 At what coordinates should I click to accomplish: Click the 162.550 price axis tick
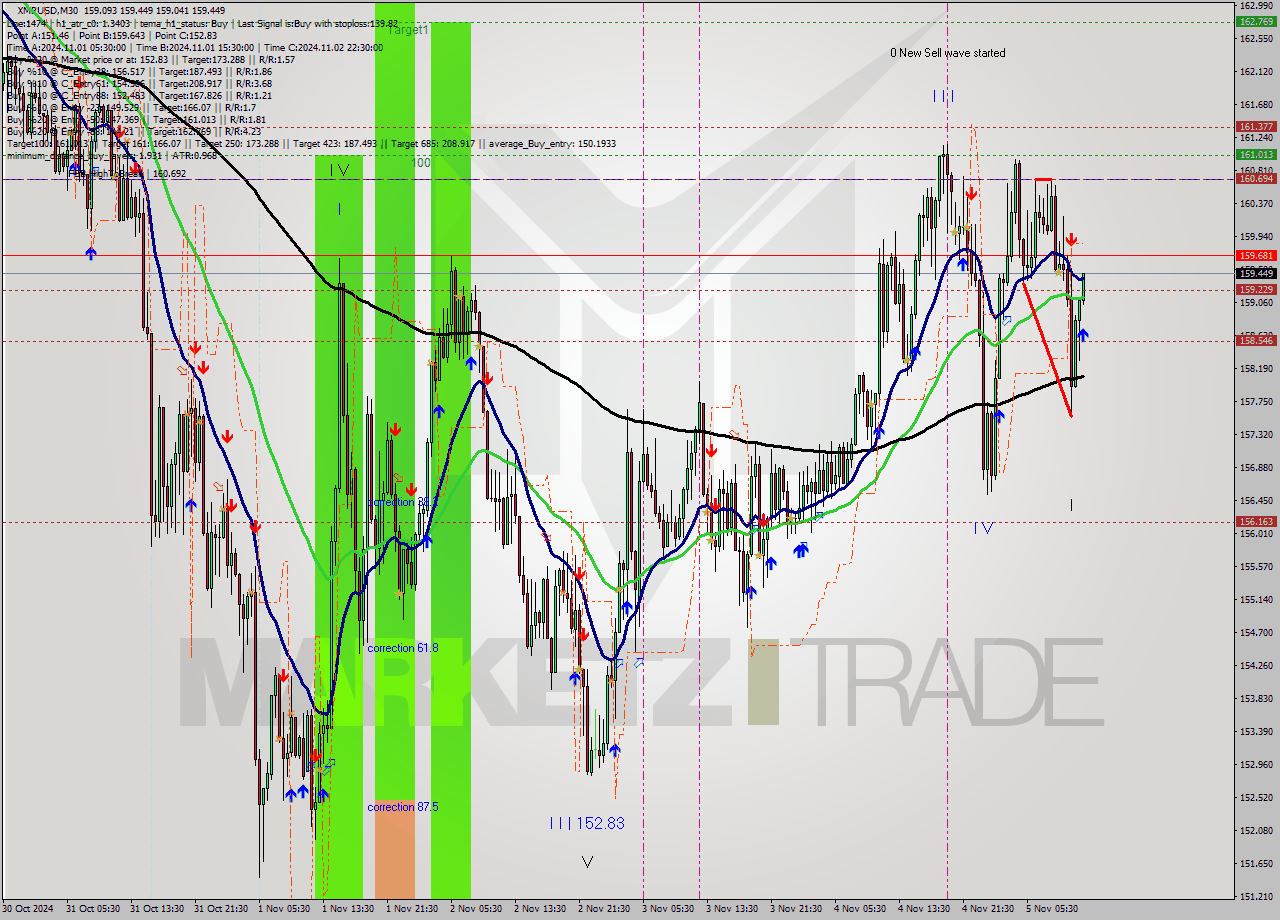[1255, 39]
